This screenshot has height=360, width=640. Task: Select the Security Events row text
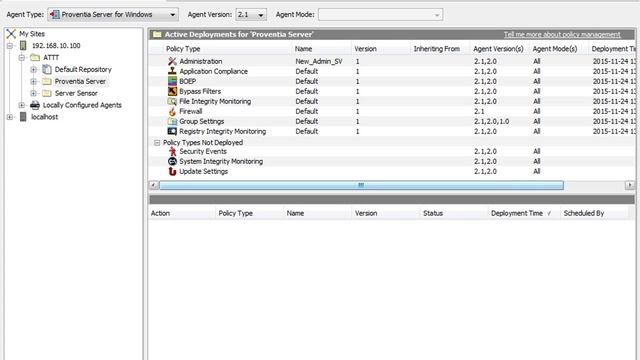pyautogui.click(x=203, y=151)
